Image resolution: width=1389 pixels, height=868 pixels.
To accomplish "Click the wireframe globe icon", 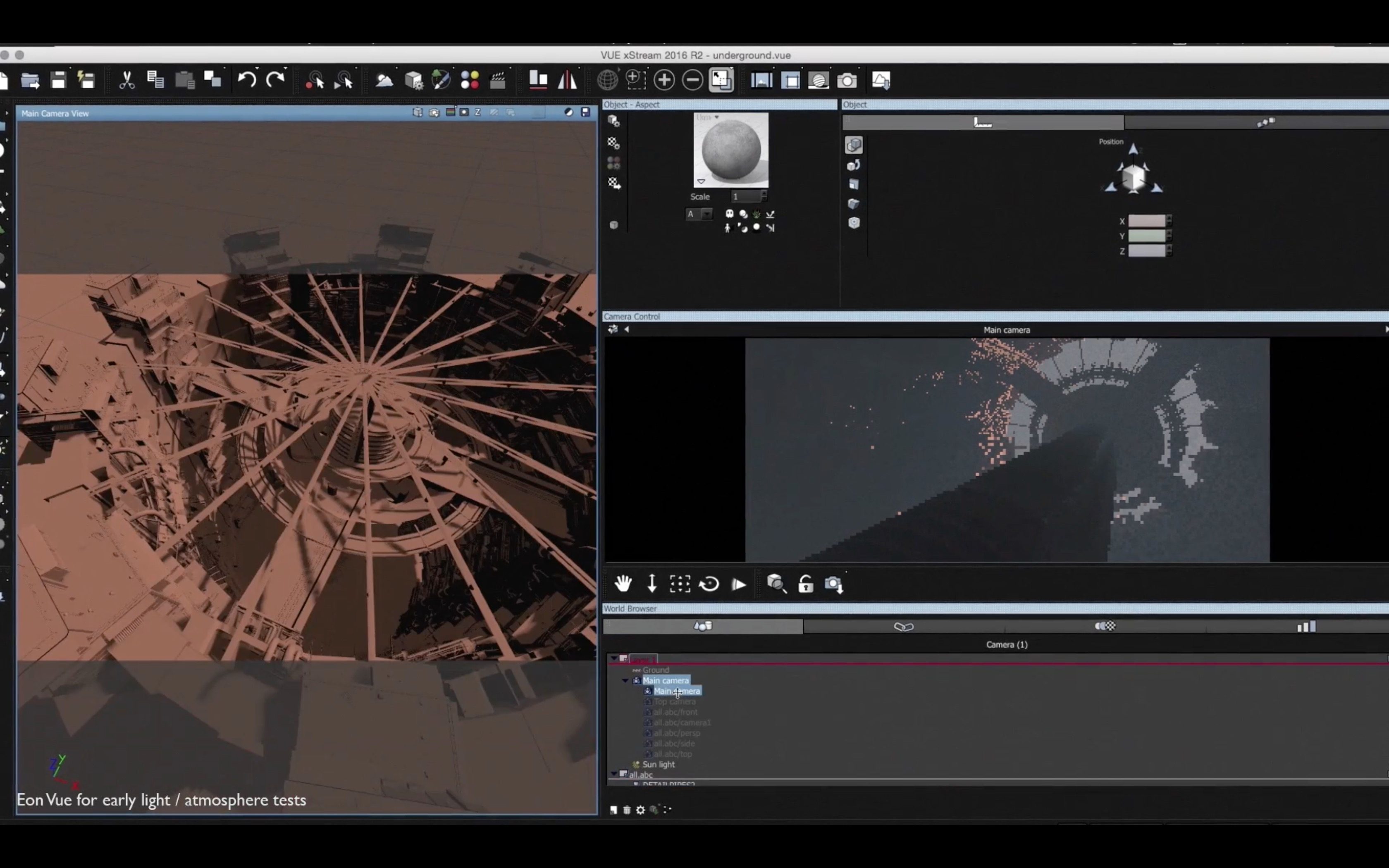I will (x=607, y=80).
